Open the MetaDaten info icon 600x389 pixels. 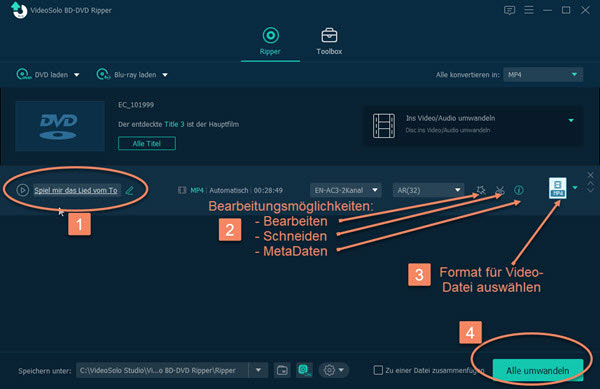click(519, 190)
